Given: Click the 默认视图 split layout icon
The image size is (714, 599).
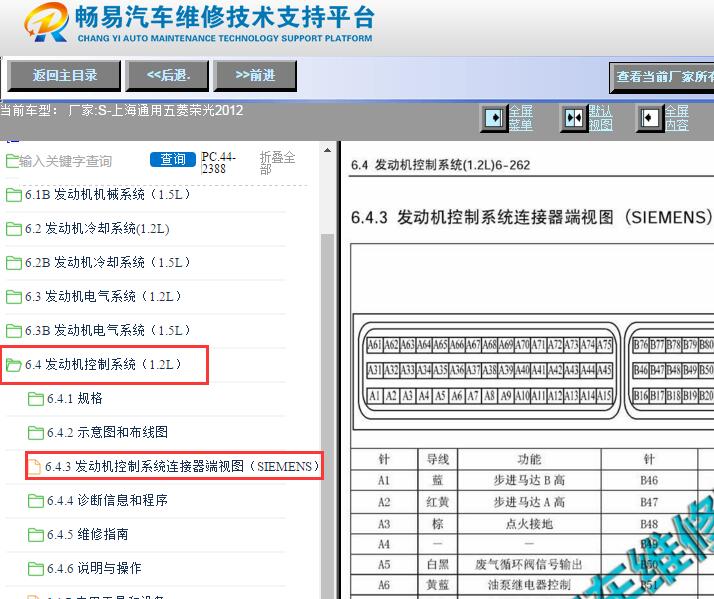Looking at the screenshot, I should tap(574, 118).
